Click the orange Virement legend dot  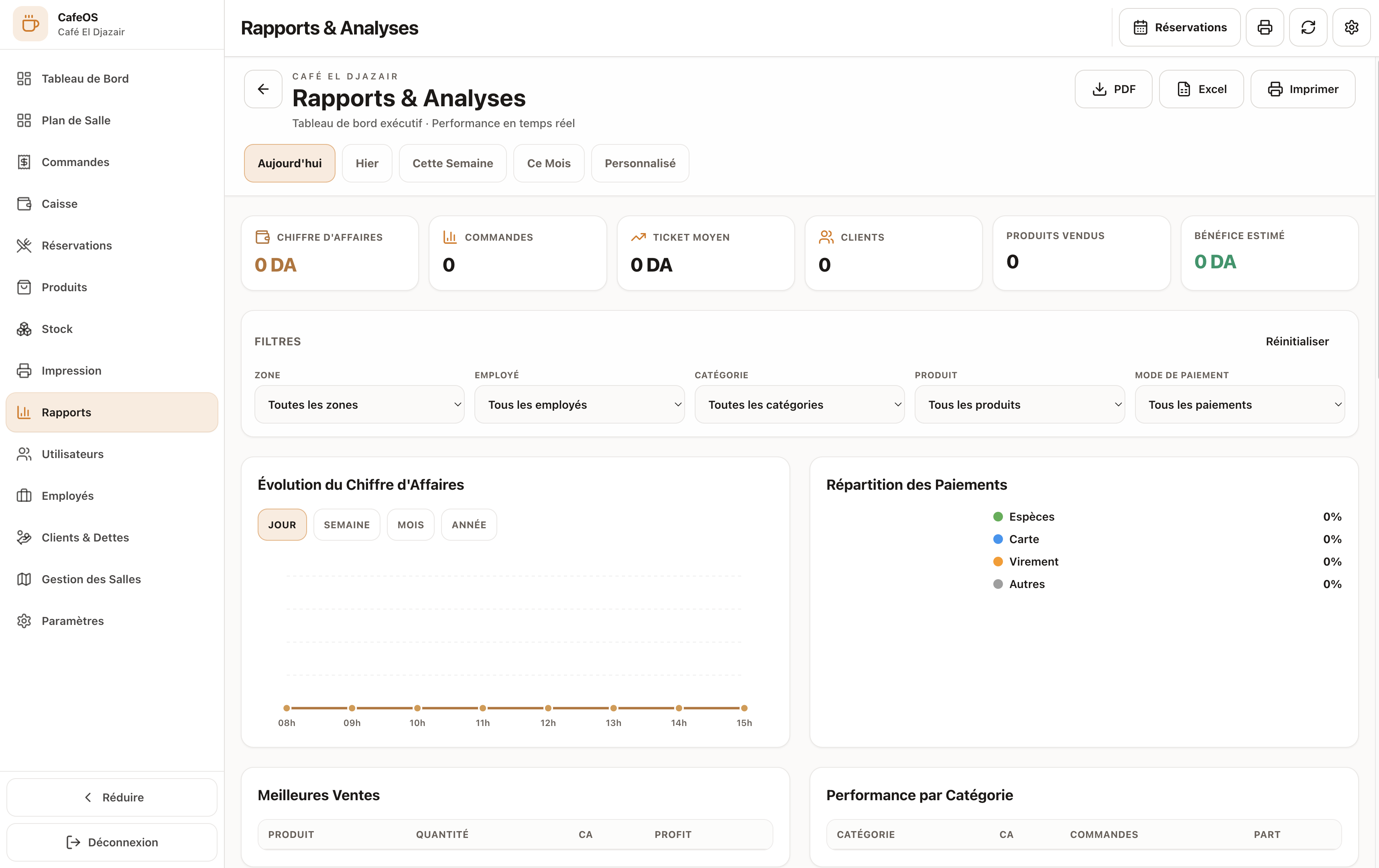[x=998, y=562]
